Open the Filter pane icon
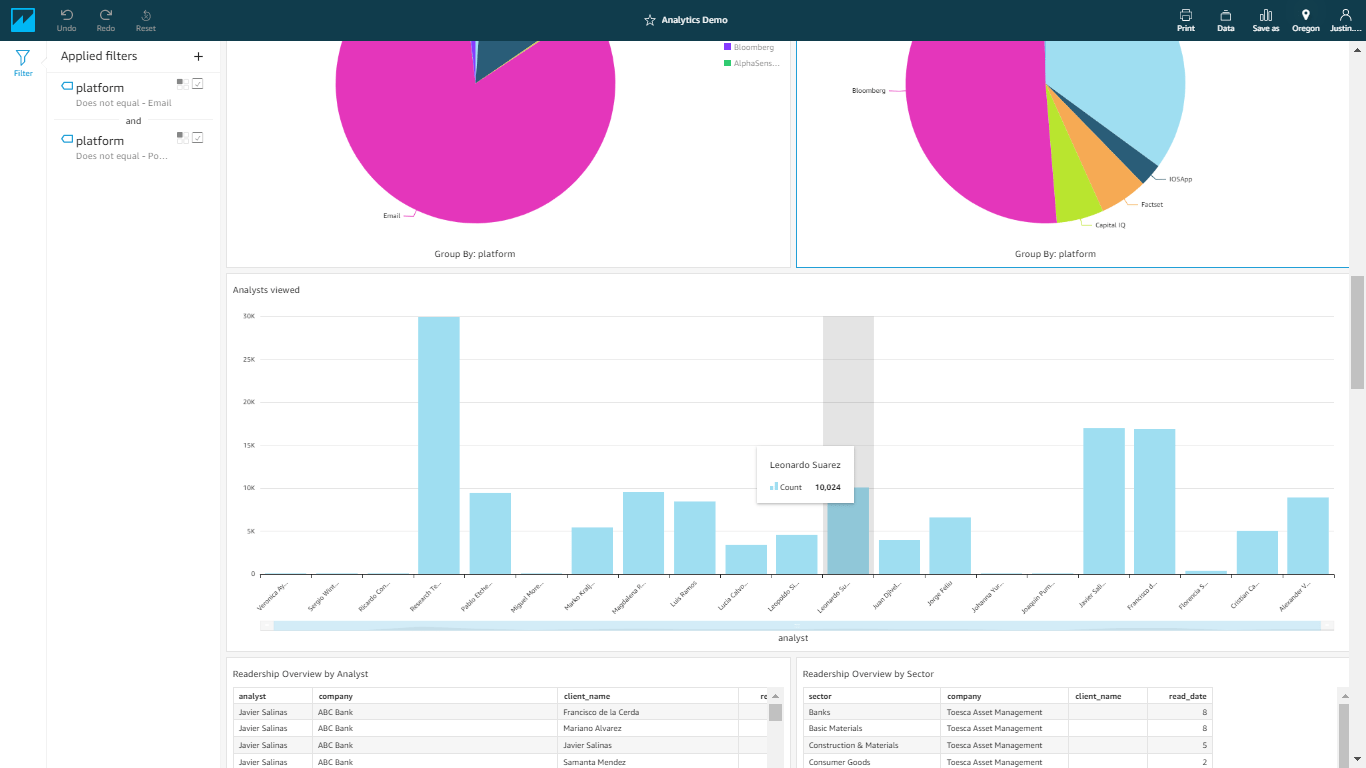1366x768 pixels. [x=23, y=58]
